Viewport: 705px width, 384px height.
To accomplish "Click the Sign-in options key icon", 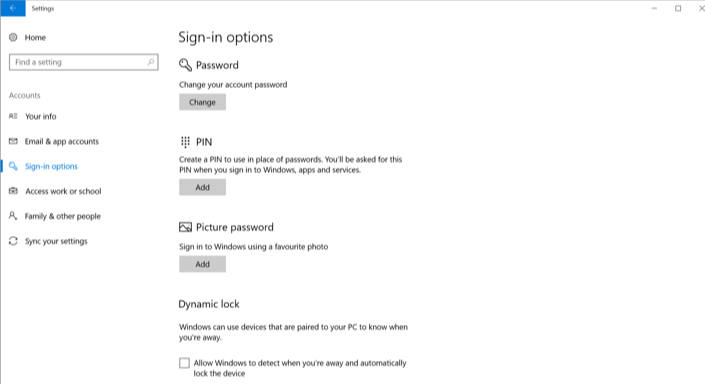I will [x=13, y=166].
